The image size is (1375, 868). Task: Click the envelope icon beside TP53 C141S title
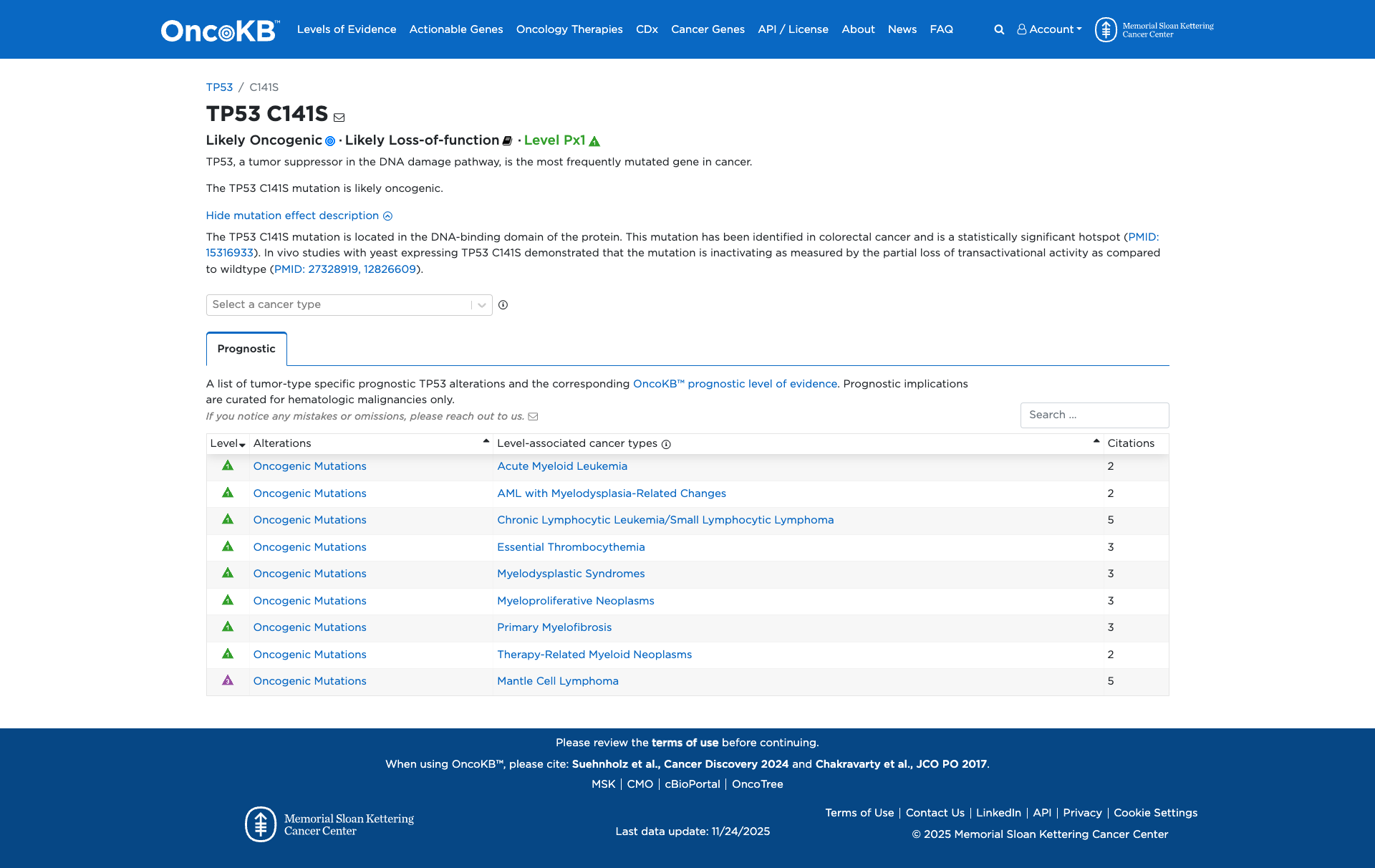point(339,117)
